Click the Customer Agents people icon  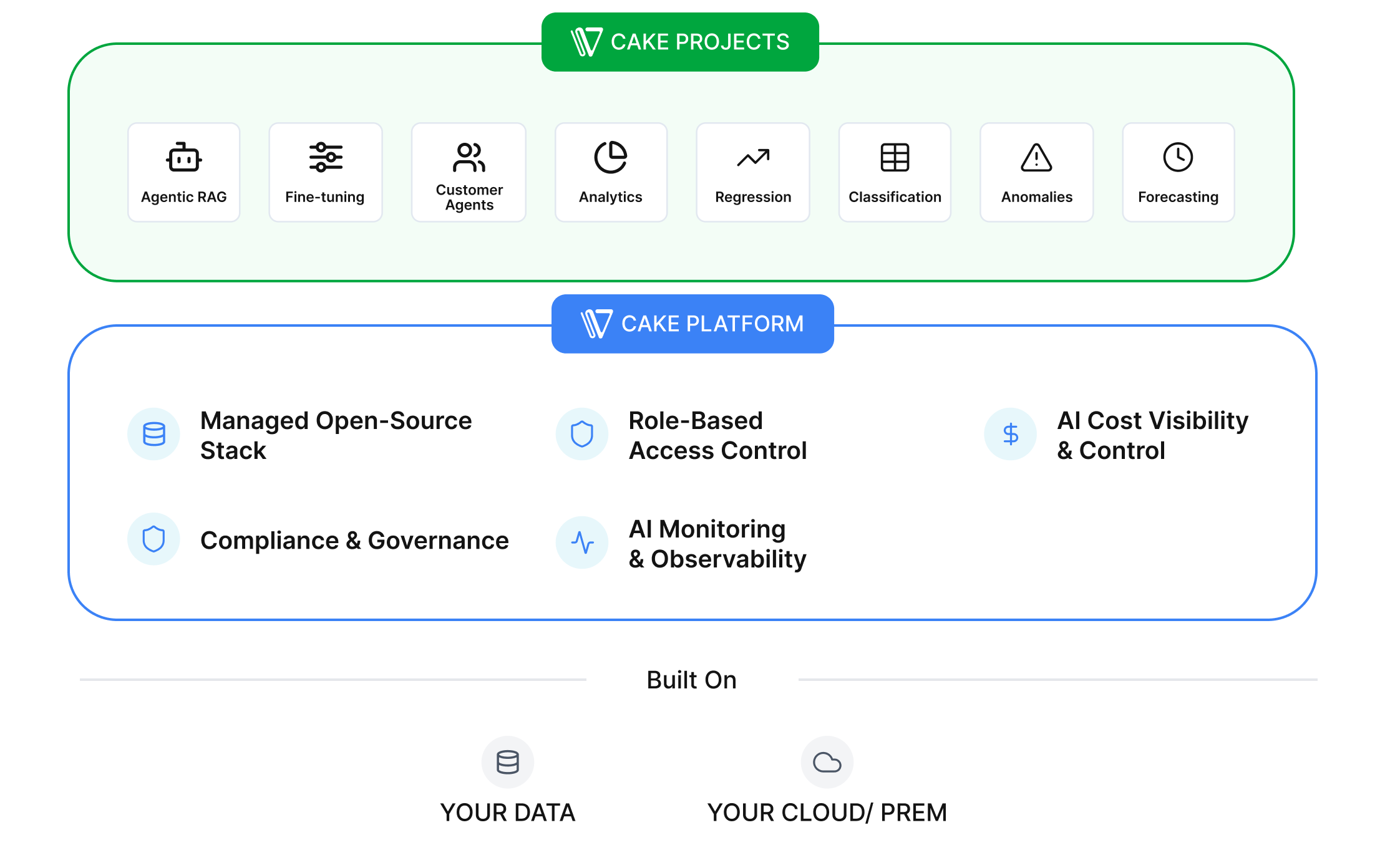pos(469,157)
